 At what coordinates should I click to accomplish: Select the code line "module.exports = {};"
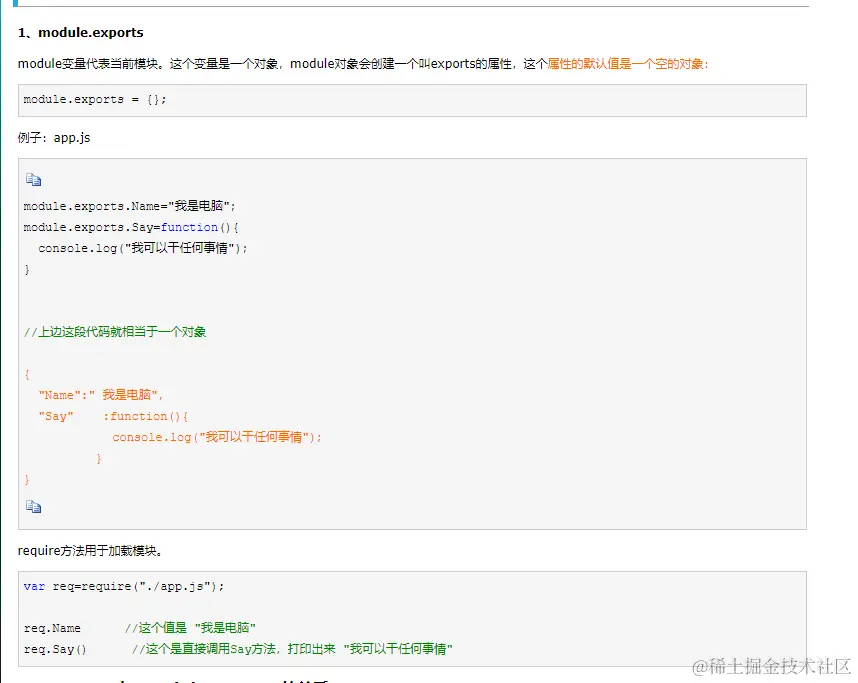[95, 100]
